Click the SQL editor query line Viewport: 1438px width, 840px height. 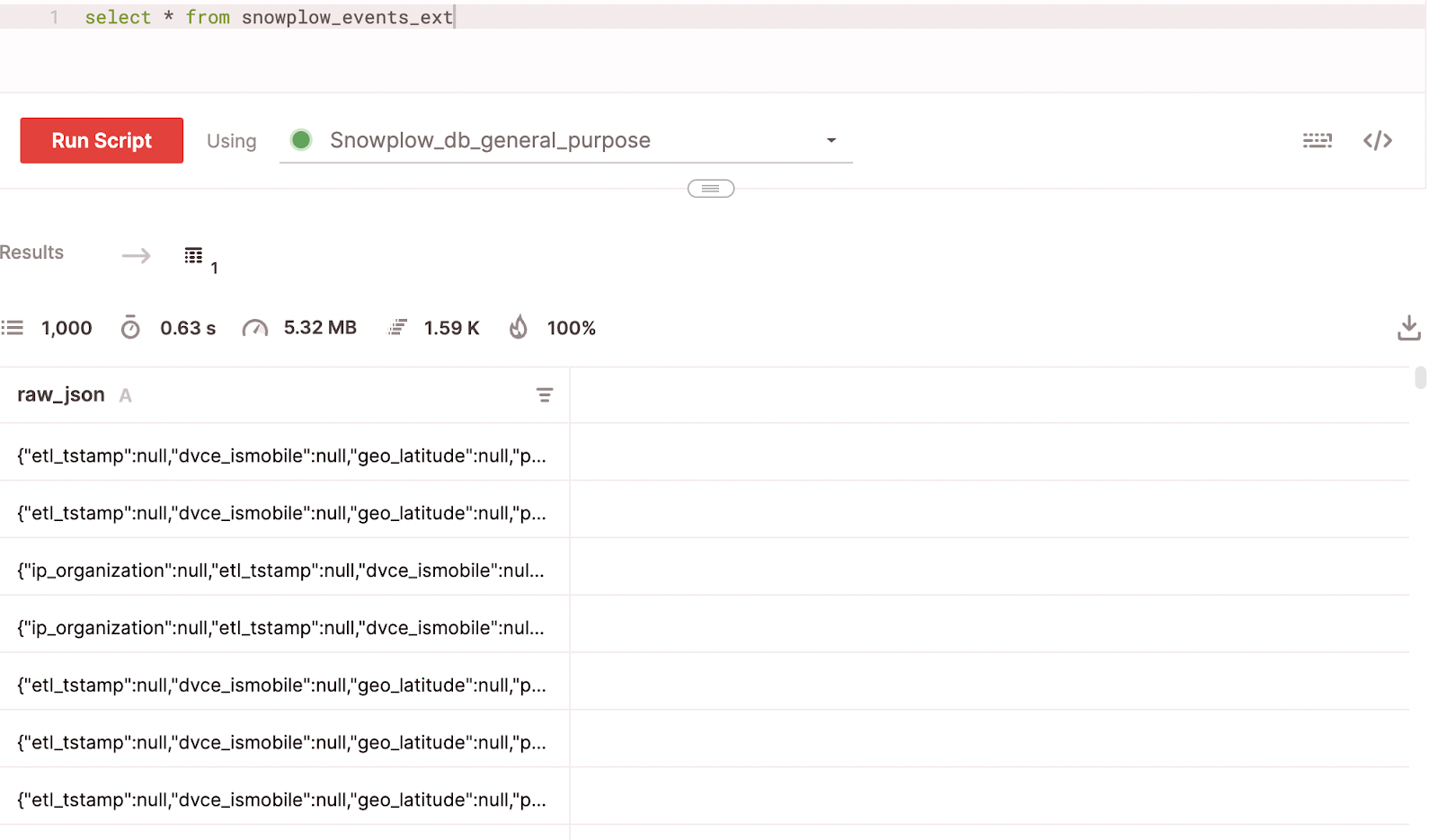tap(270, 16)
